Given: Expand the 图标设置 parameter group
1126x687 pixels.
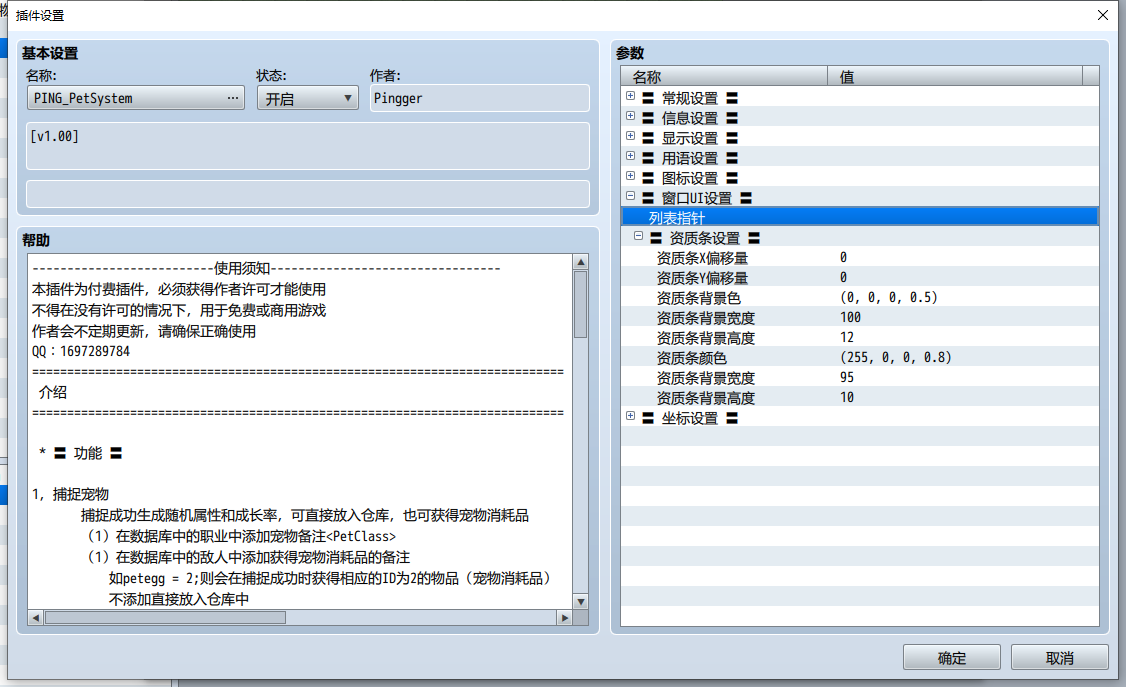Looking at the screenshot, I should [631, 177].
